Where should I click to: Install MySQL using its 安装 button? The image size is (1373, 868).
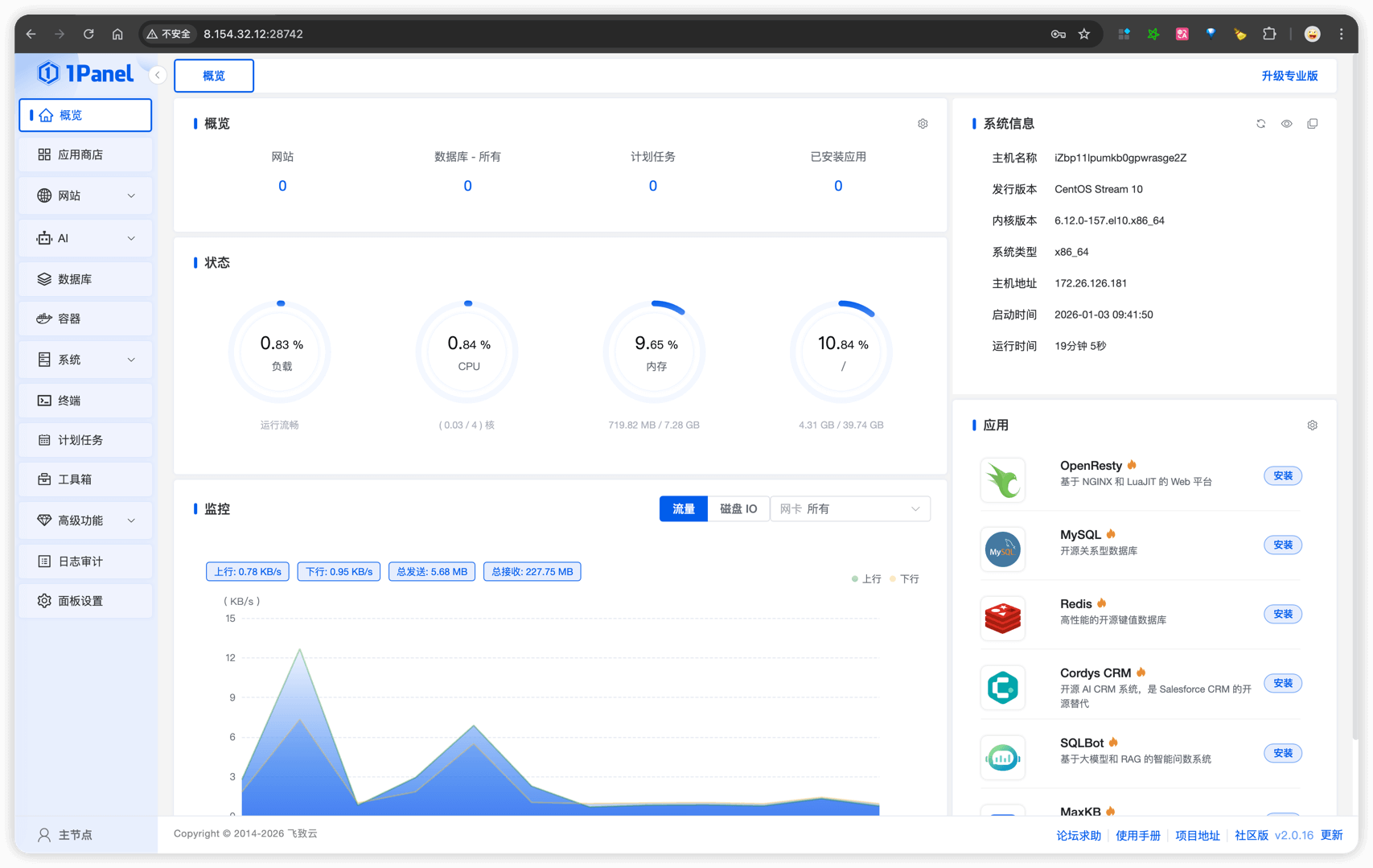(x=1282, y=545)
